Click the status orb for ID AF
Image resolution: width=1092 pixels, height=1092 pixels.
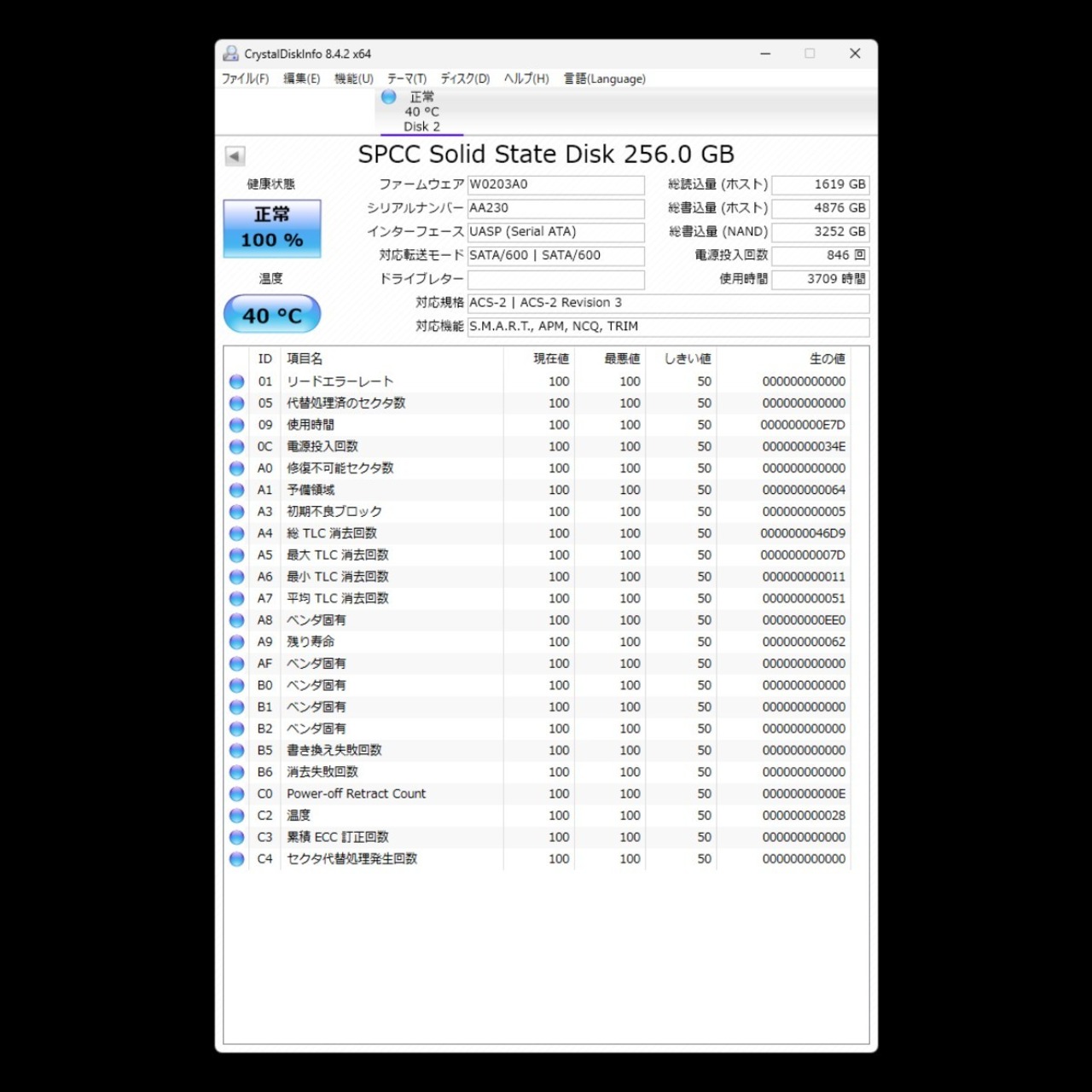(237, 664)
